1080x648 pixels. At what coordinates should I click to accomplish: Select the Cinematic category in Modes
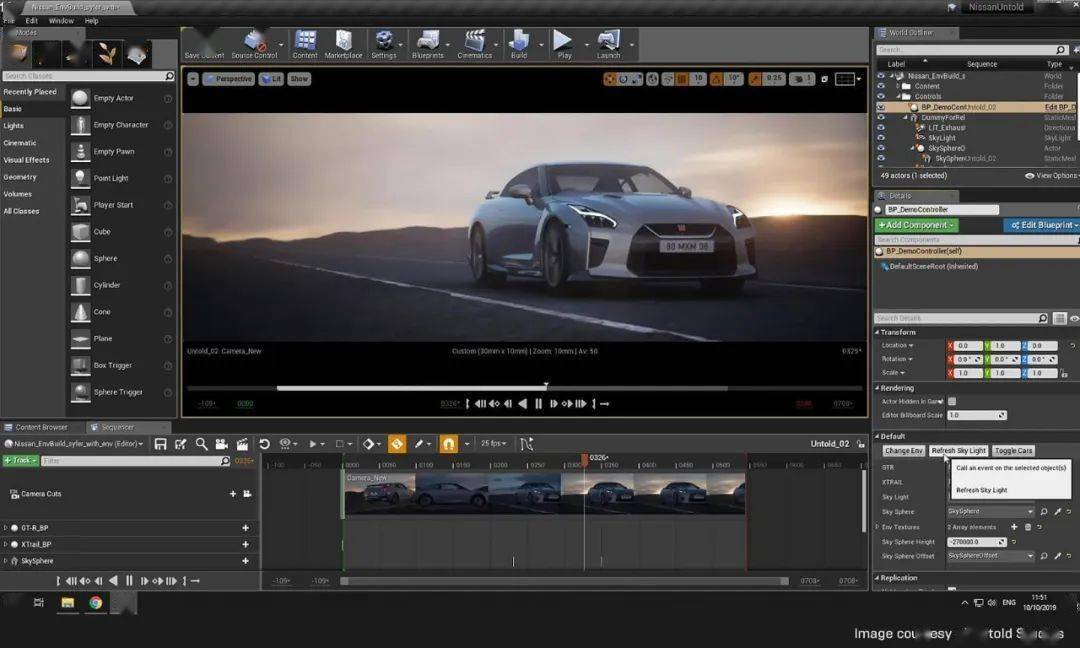tap(20, 143)
